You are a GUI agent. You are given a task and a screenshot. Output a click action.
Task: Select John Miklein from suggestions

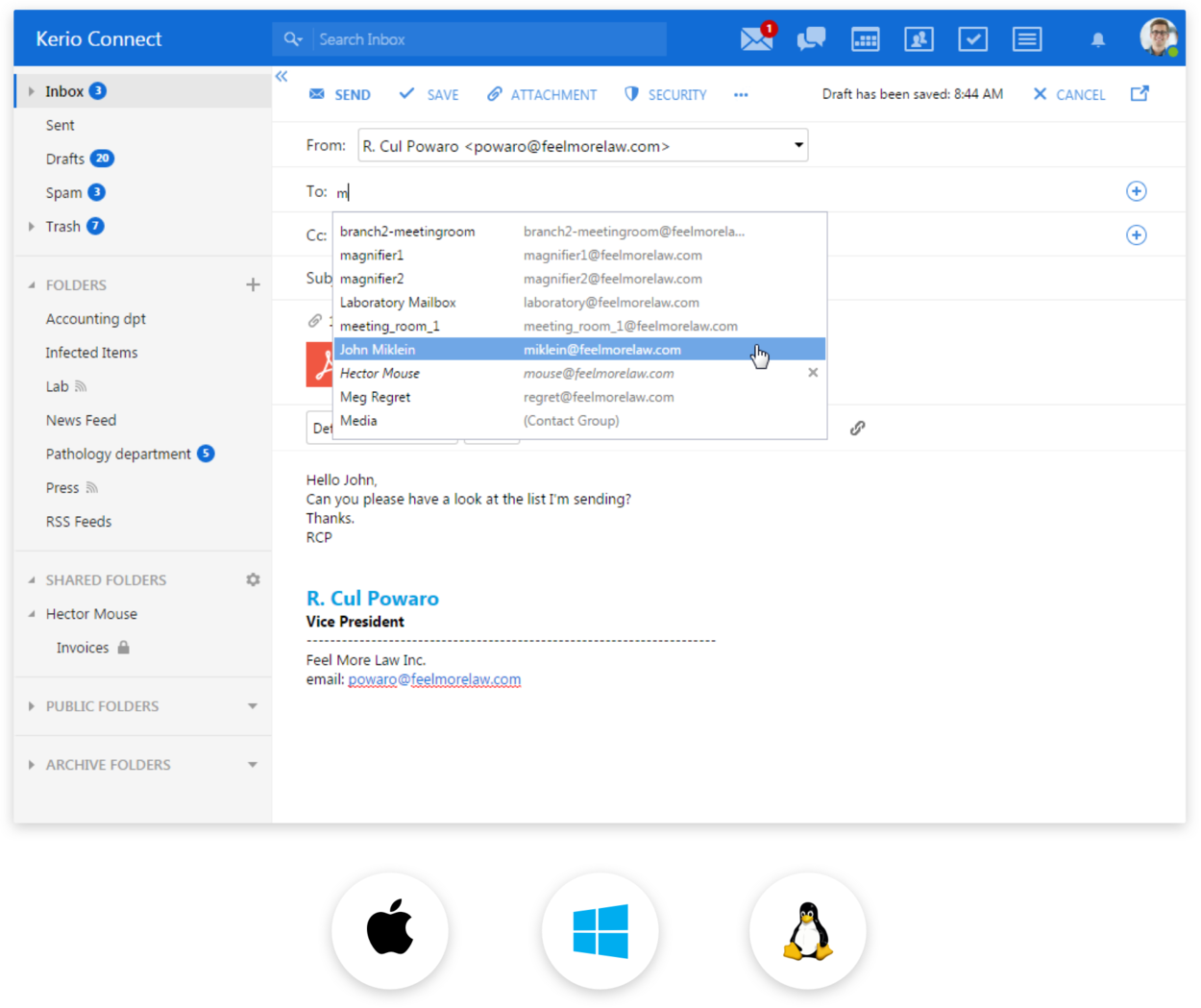coord(579,350)
